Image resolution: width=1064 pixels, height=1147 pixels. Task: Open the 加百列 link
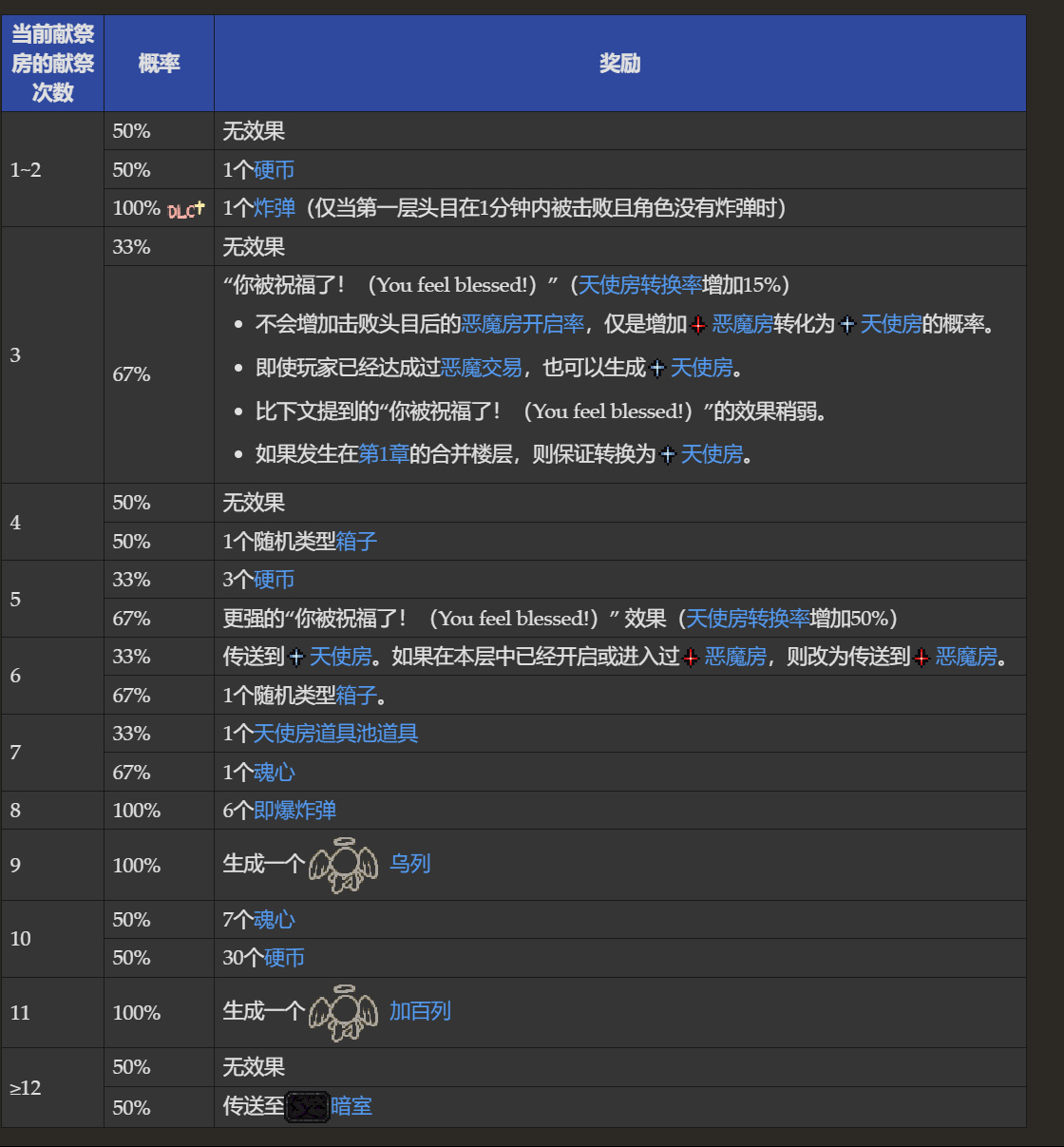(x=420, y=1011)
